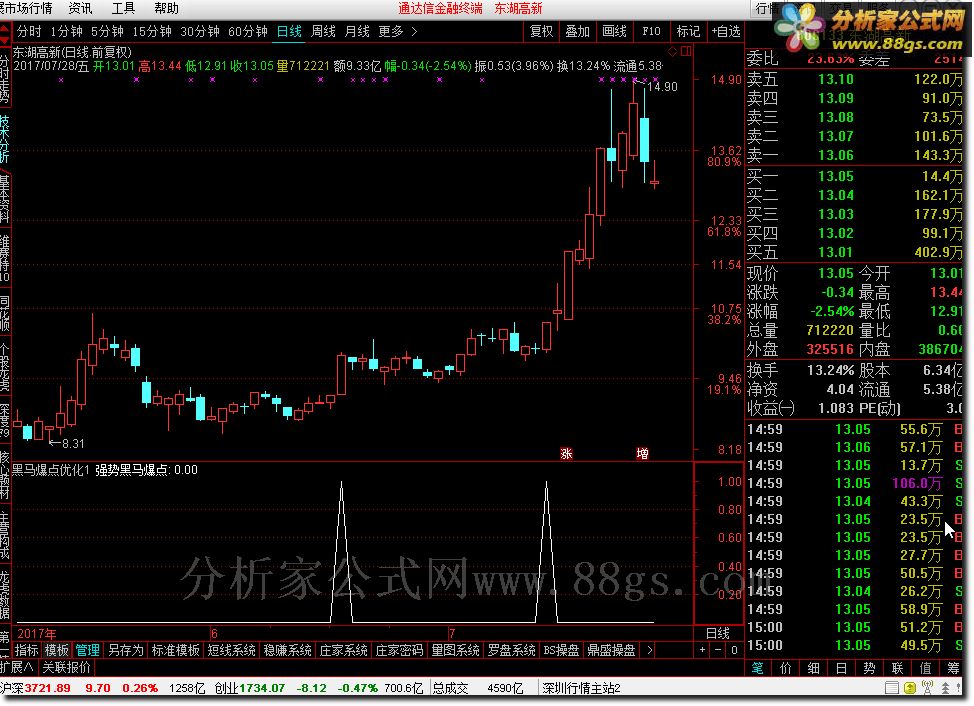Viewport: 974px width, 706px height.
Task: Select the '短线系统' template
Action: click(x=232, y=650)
